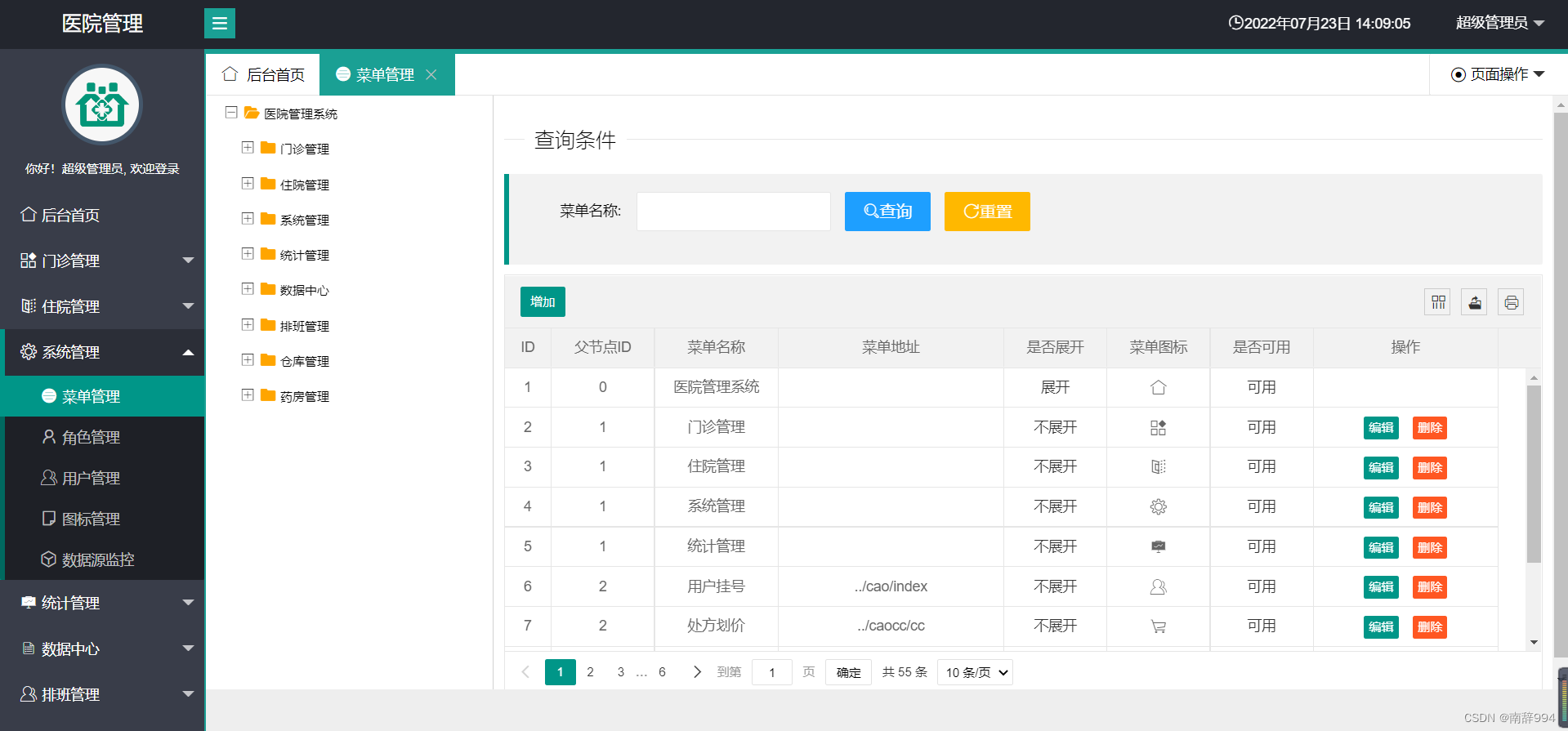The image size is (1568, 731).
Task: Click the chart icon in the 统计管理 table row
Action: 1158,546
